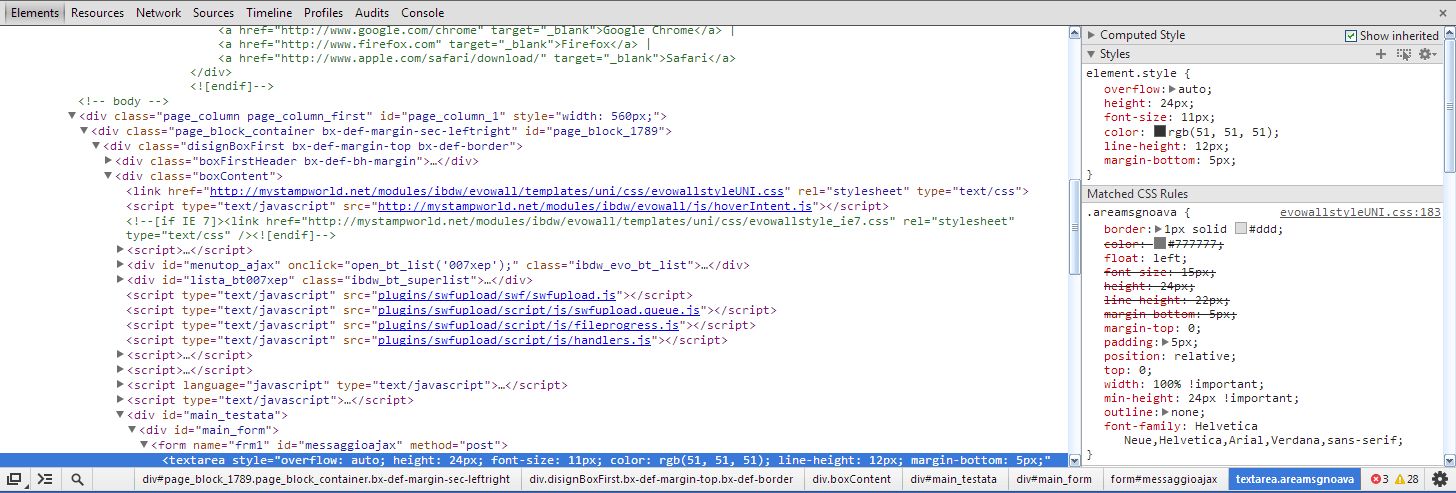Expand the boxFirstHeader div node
Viewport: 1456px width, 493px height.
coord(109,161)
